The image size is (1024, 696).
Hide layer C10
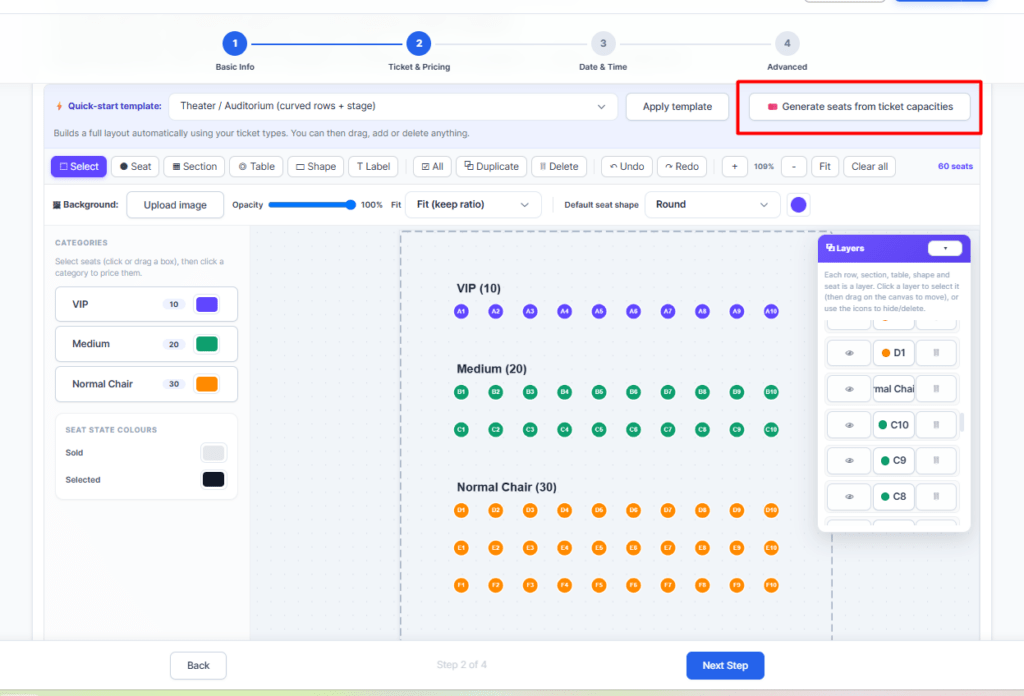[849, 424]
